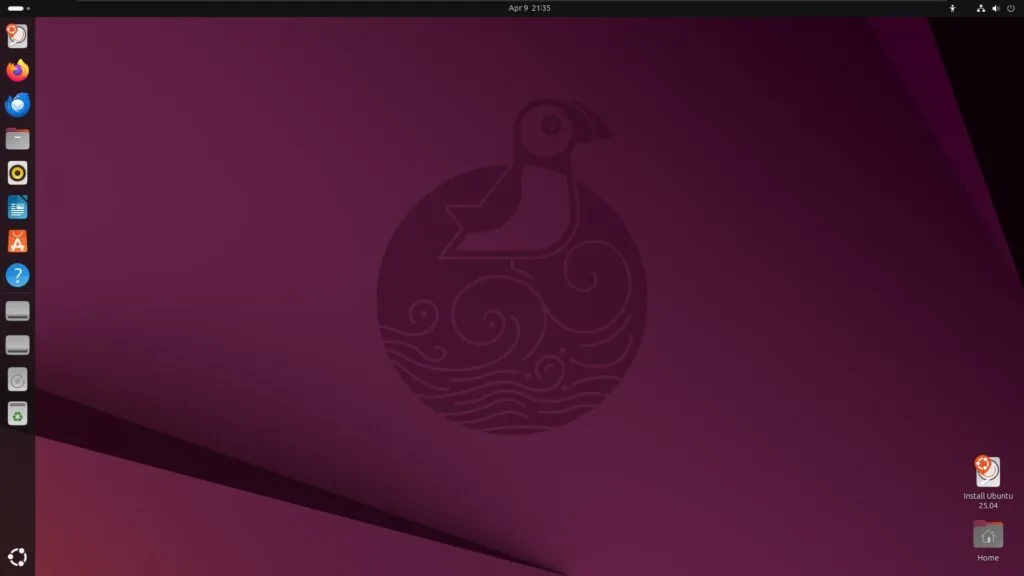The width and height of the screenshot is (1024, 576).
Task: Launch Rhythmbox music player
Action: click(x=18, y=173)
